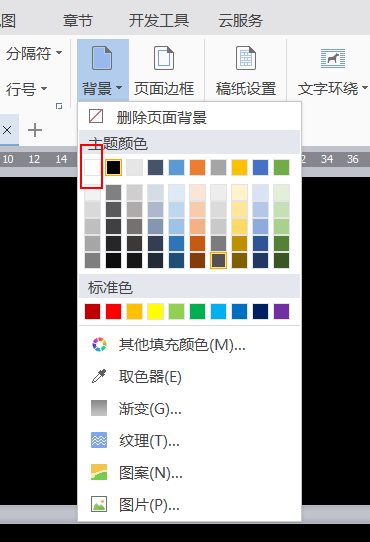Pick the green theme color swatch
The width and height of the screenshot is (370, 542).
click(x=281, y=167)
